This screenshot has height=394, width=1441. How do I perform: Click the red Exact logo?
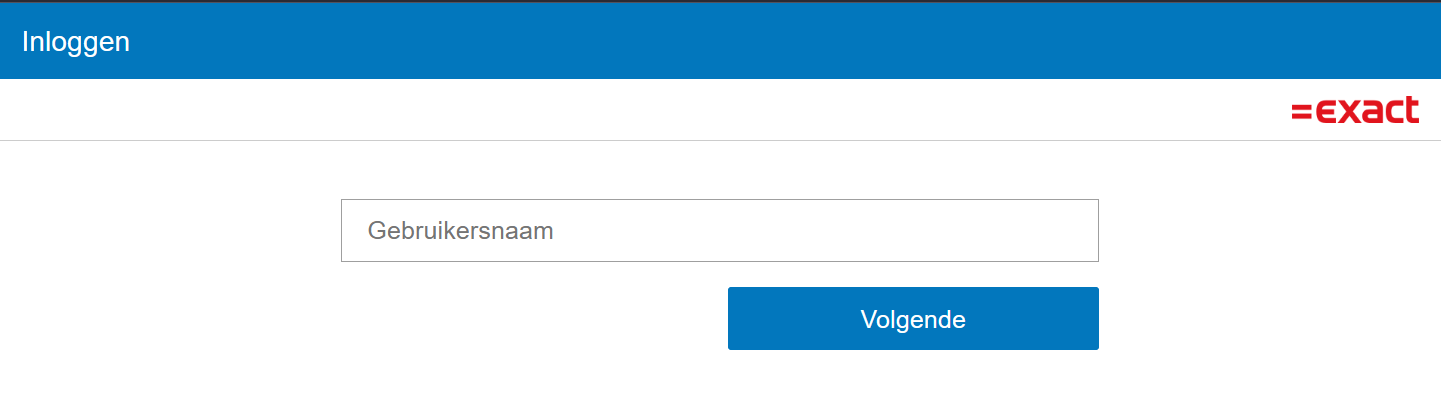click(x=1355, y=110)
